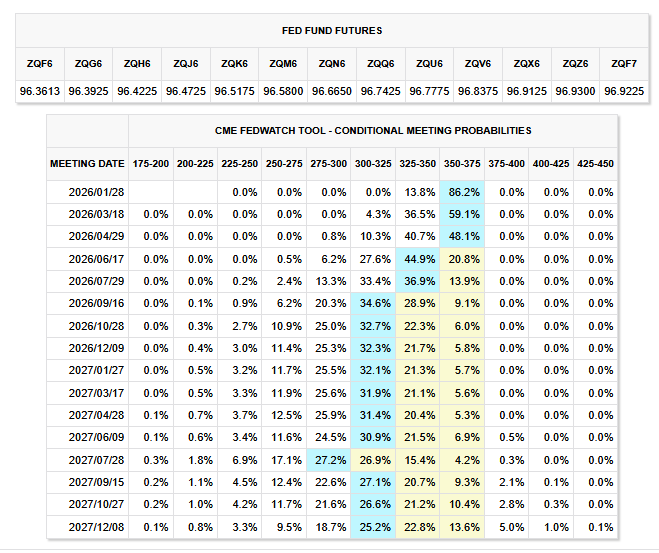Image resolution: width=659 pixels, height=553 pixels.
Task: Click the CME FedWatch Tool table title
Action: tap(373, 130)
